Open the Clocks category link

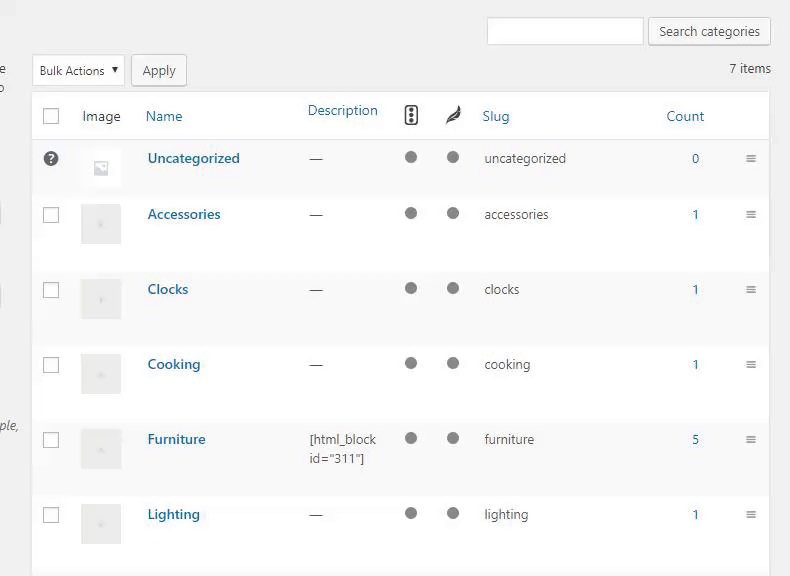(x=168, y=289)
